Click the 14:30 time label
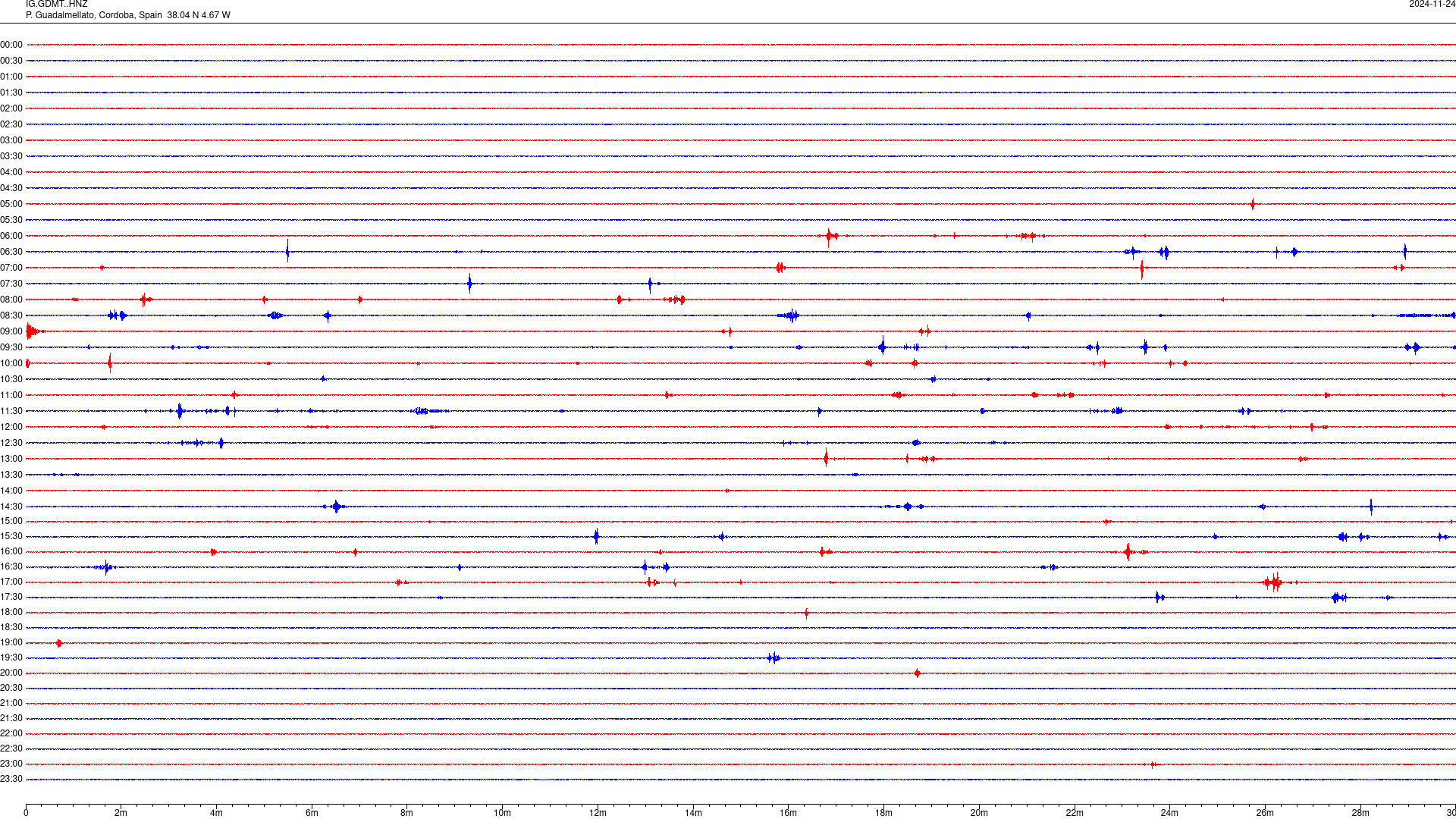 [x=11, y=507]
